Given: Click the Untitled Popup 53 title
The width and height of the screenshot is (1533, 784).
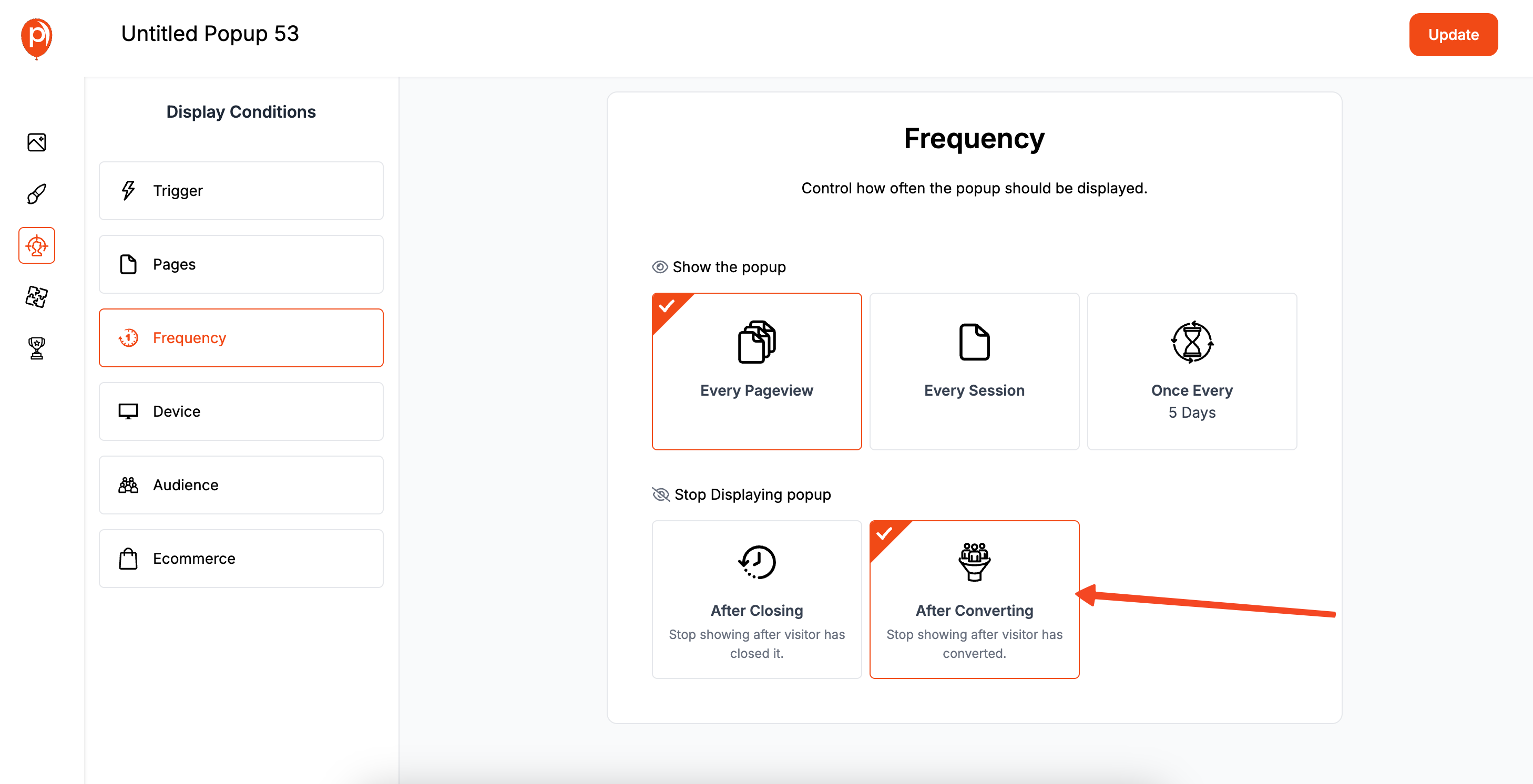Looking at the screenshot, I should [209, 34].
